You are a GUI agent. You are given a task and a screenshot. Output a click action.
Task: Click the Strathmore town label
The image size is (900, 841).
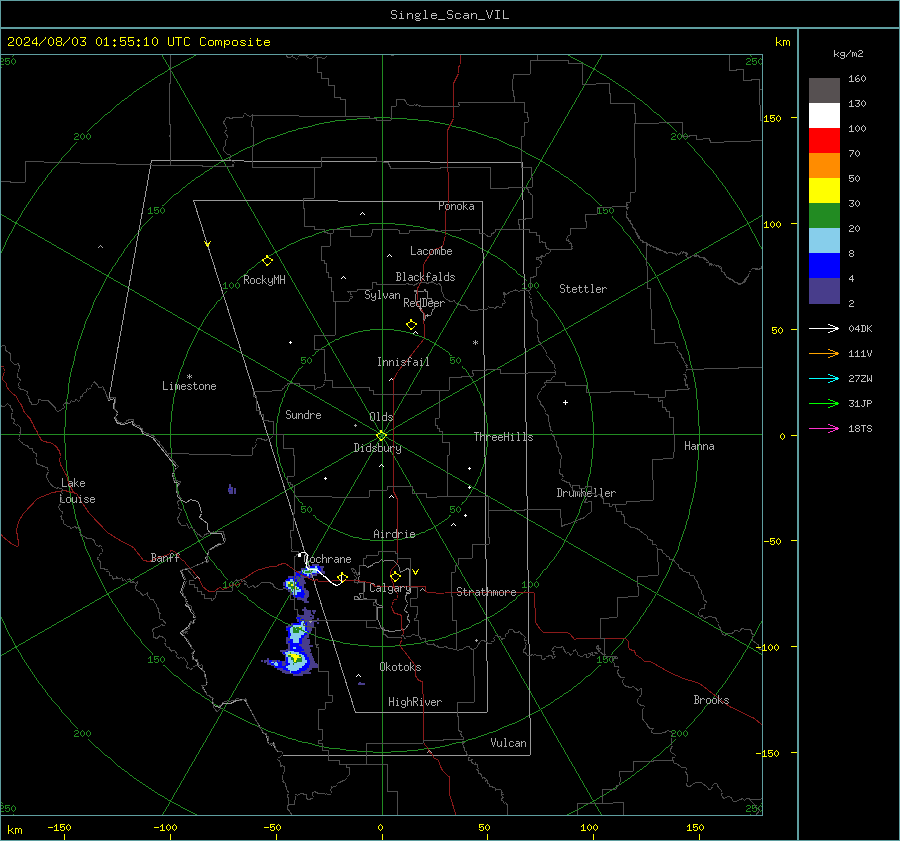[x=486, y=592]
